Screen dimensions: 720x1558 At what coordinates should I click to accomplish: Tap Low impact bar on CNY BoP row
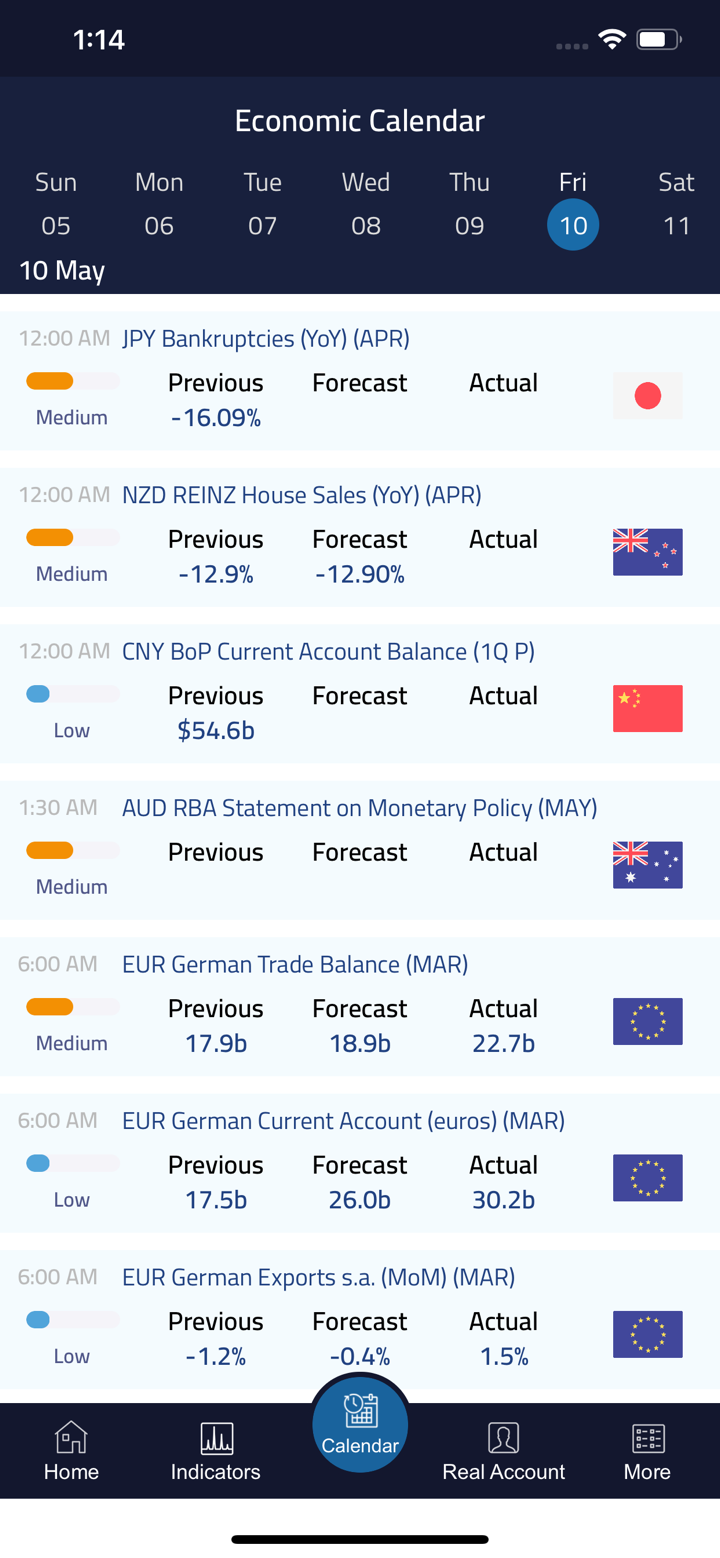click(72, 694)
